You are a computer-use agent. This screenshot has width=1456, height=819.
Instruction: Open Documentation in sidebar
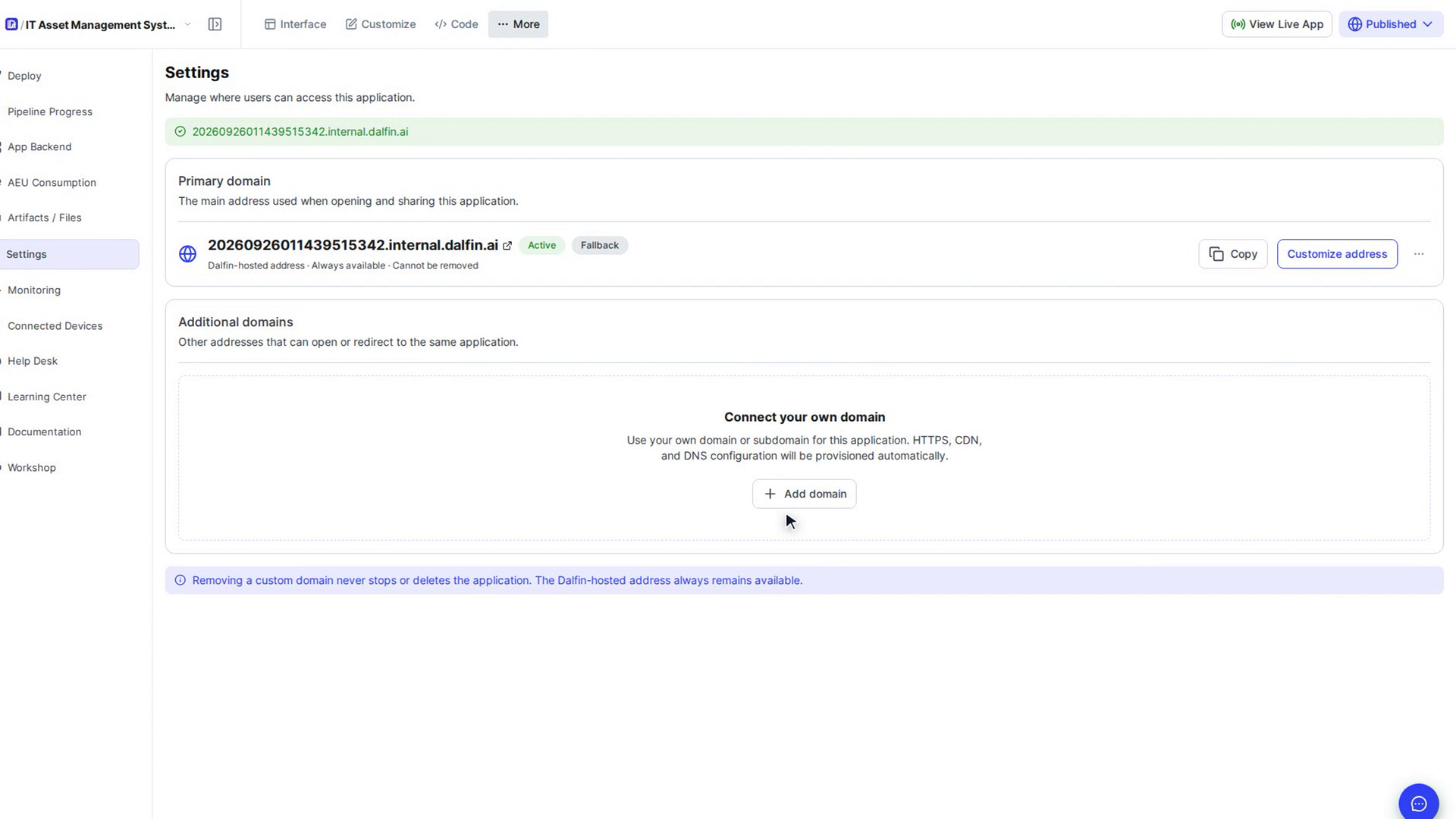(44, 432)
